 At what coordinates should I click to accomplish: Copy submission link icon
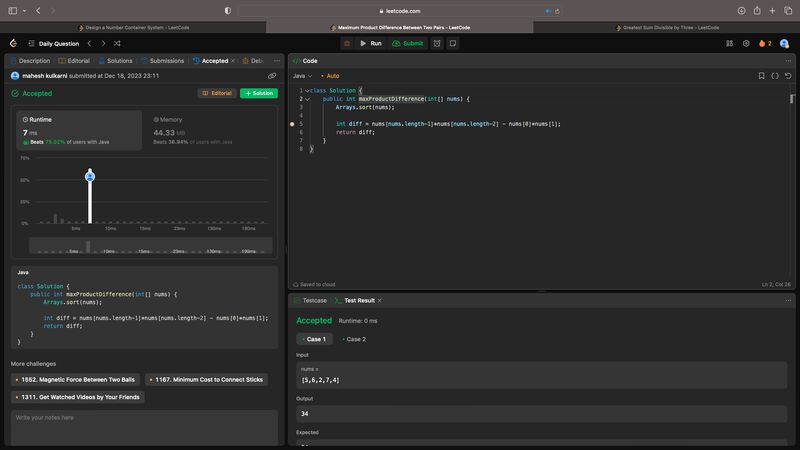click(272, 76)
